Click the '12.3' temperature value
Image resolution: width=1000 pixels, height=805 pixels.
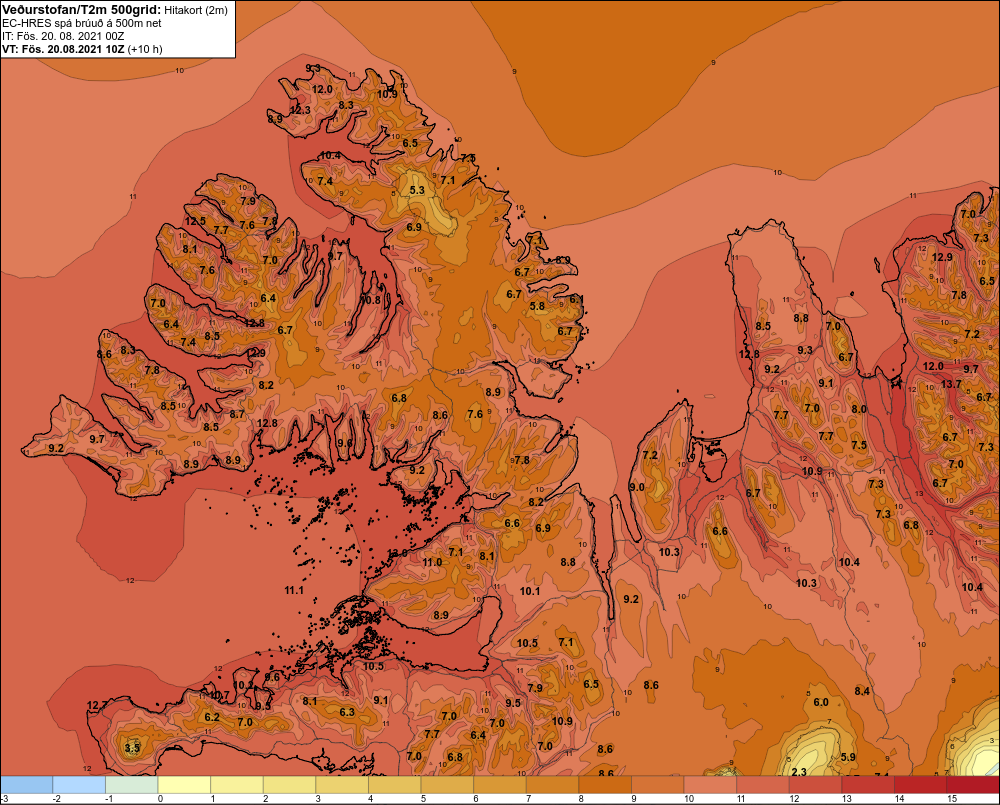pos(300,110)
